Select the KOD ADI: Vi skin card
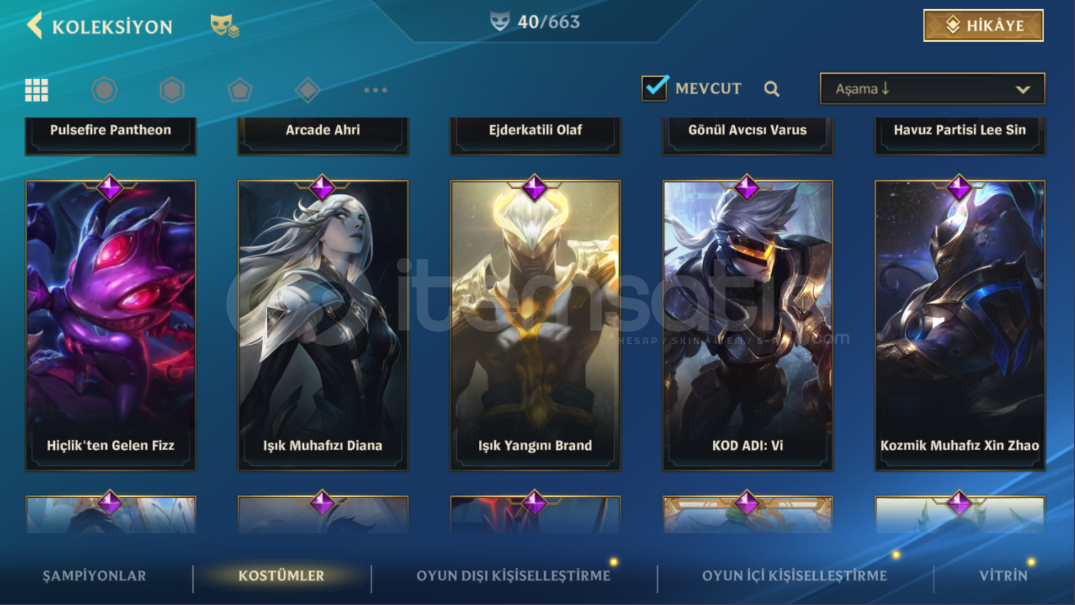This screenshot has width=1075, height=605. pos(747,325)
